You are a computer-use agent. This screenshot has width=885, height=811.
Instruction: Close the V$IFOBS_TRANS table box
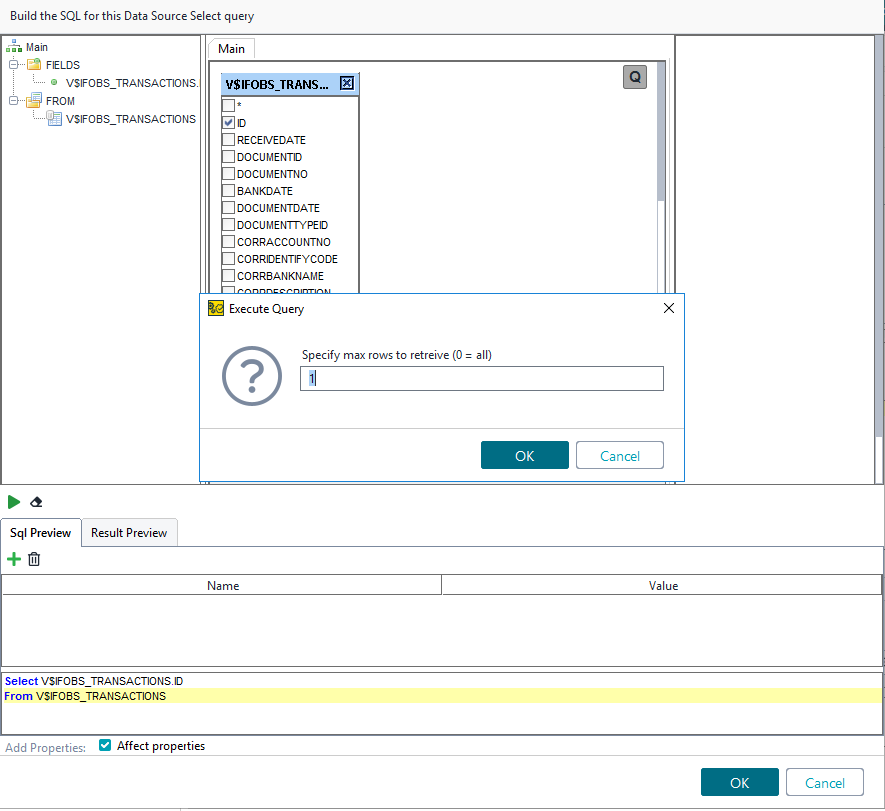coord(347,84)
